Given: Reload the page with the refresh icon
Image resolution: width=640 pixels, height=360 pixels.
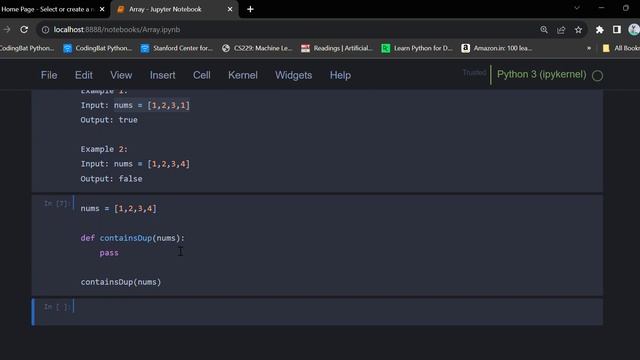Looking at the screenshot, I should point(24,30).
